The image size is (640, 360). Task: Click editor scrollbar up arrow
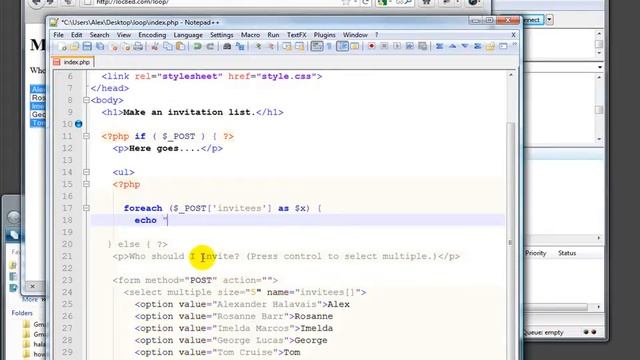coord(511,76)
